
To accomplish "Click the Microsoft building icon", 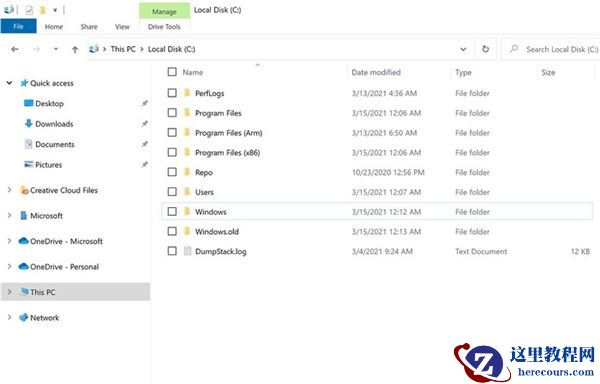I will pos(24,216).
